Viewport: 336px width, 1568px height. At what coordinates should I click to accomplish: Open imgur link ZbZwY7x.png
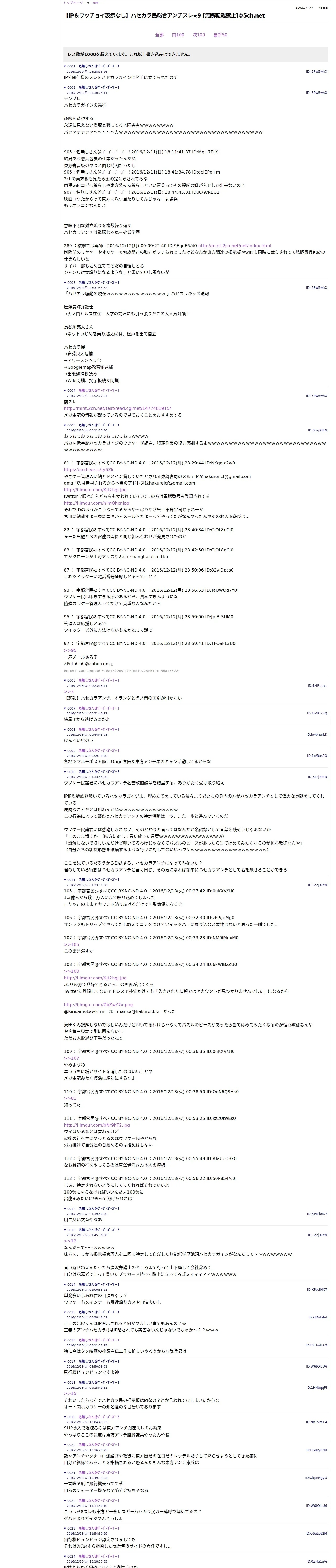(x=98, y=1005)
